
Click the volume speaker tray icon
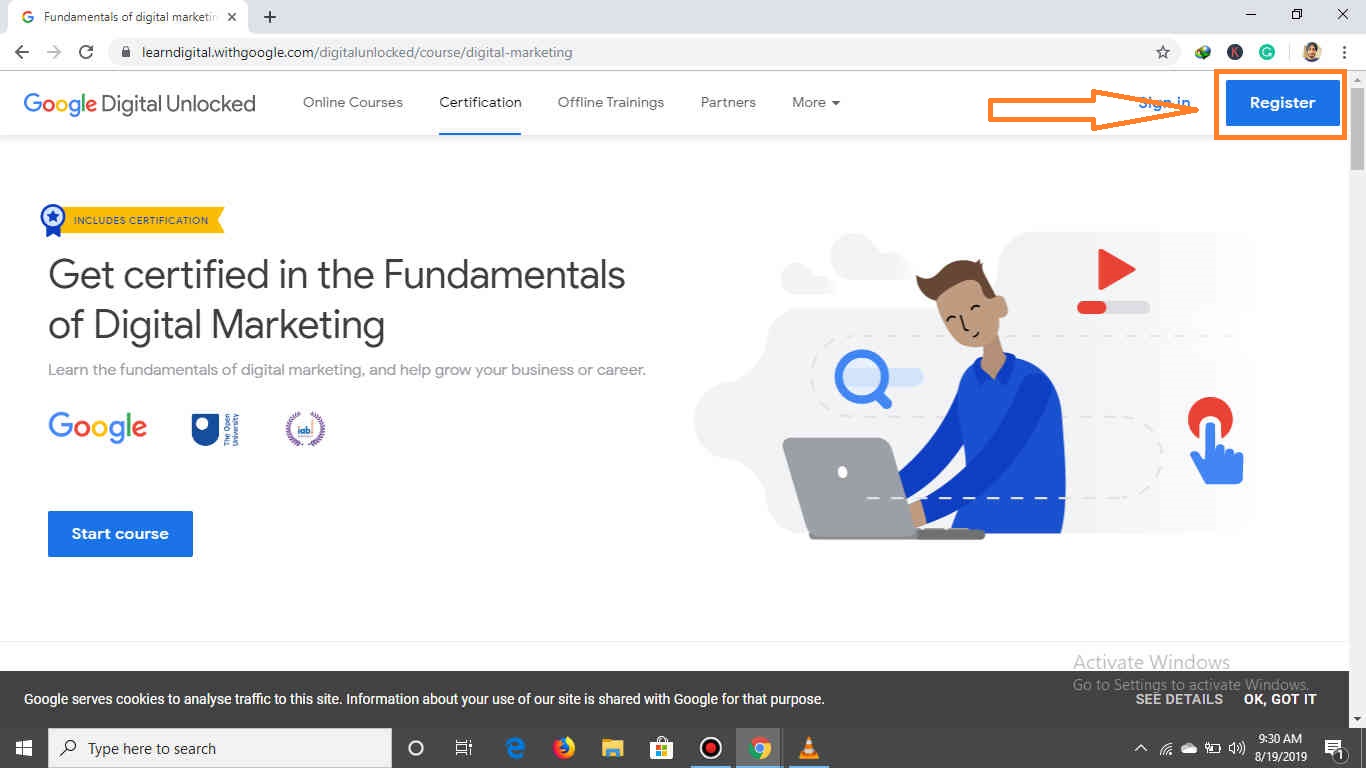[x=1236, y=748]
